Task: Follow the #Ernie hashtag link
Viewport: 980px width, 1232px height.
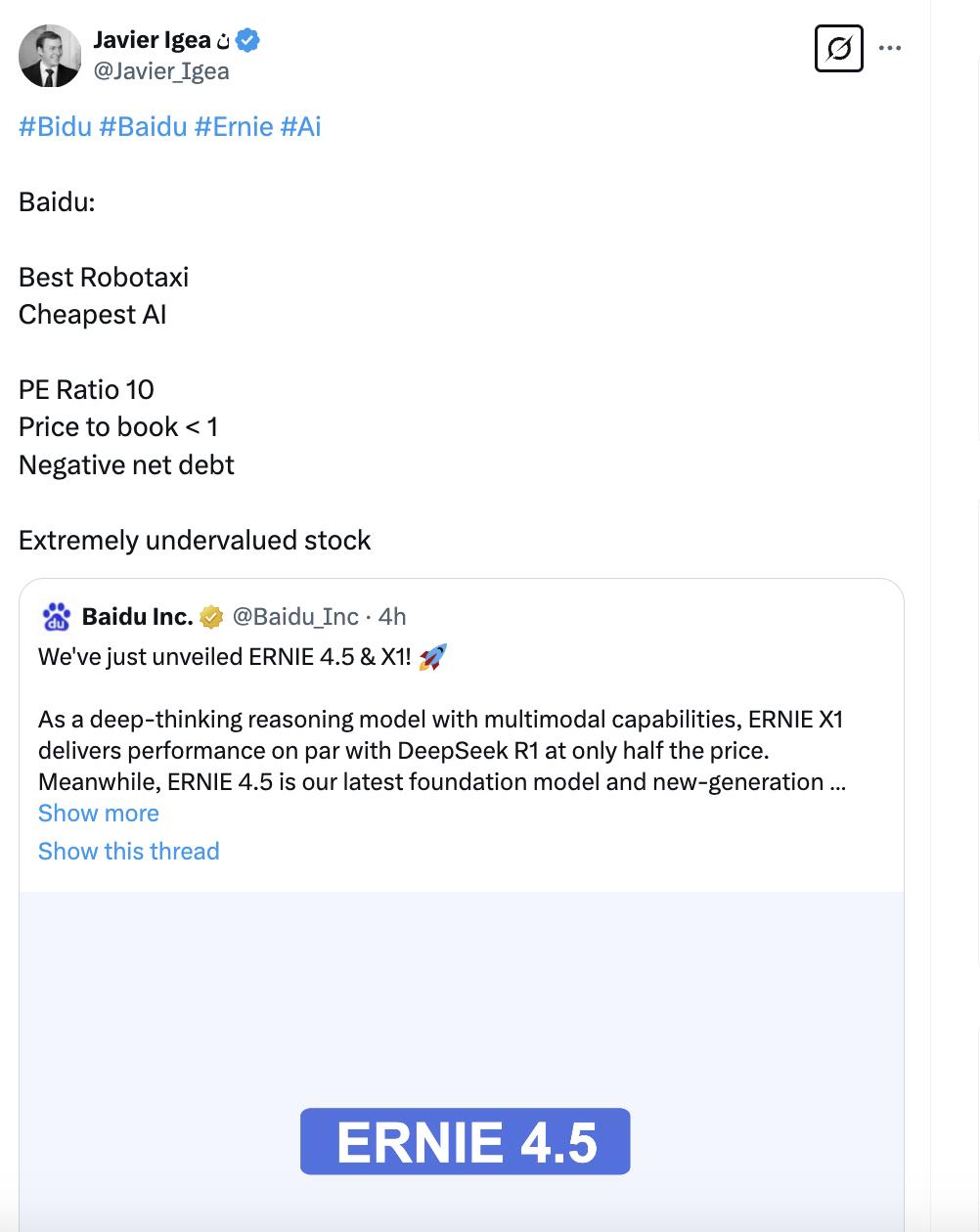Action: [234, 127]
